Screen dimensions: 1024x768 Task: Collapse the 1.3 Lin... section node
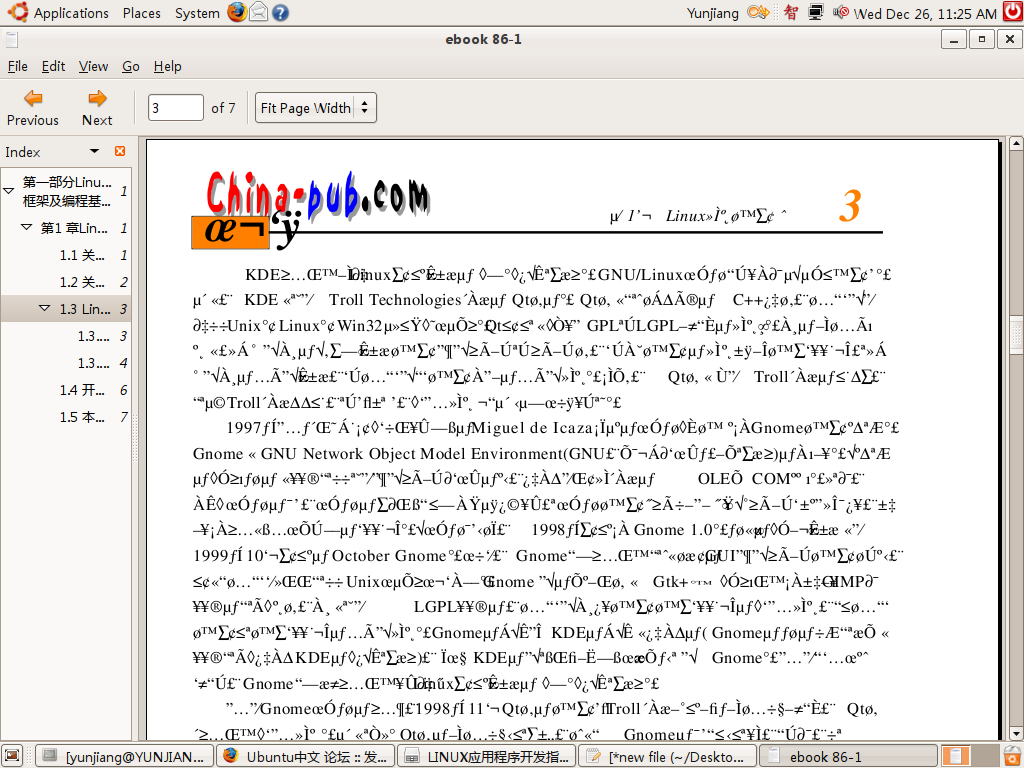tap(44, 308)
